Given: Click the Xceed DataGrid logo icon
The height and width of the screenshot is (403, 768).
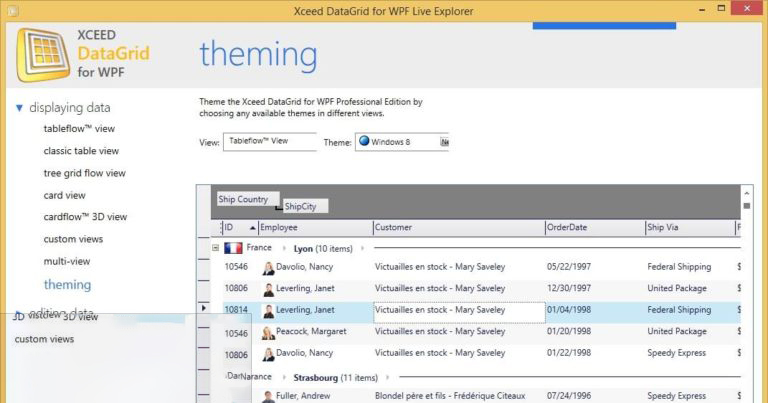Looking at the screenshot, I should point(43,54).
